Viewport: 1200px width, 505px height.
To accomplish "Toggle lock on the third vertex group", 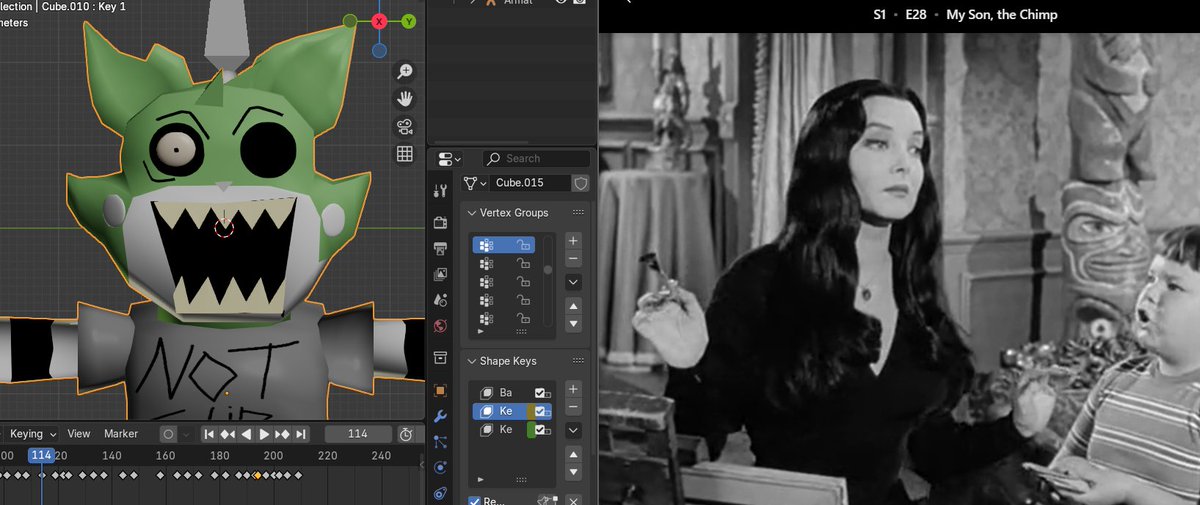I will tap(522, 282).
